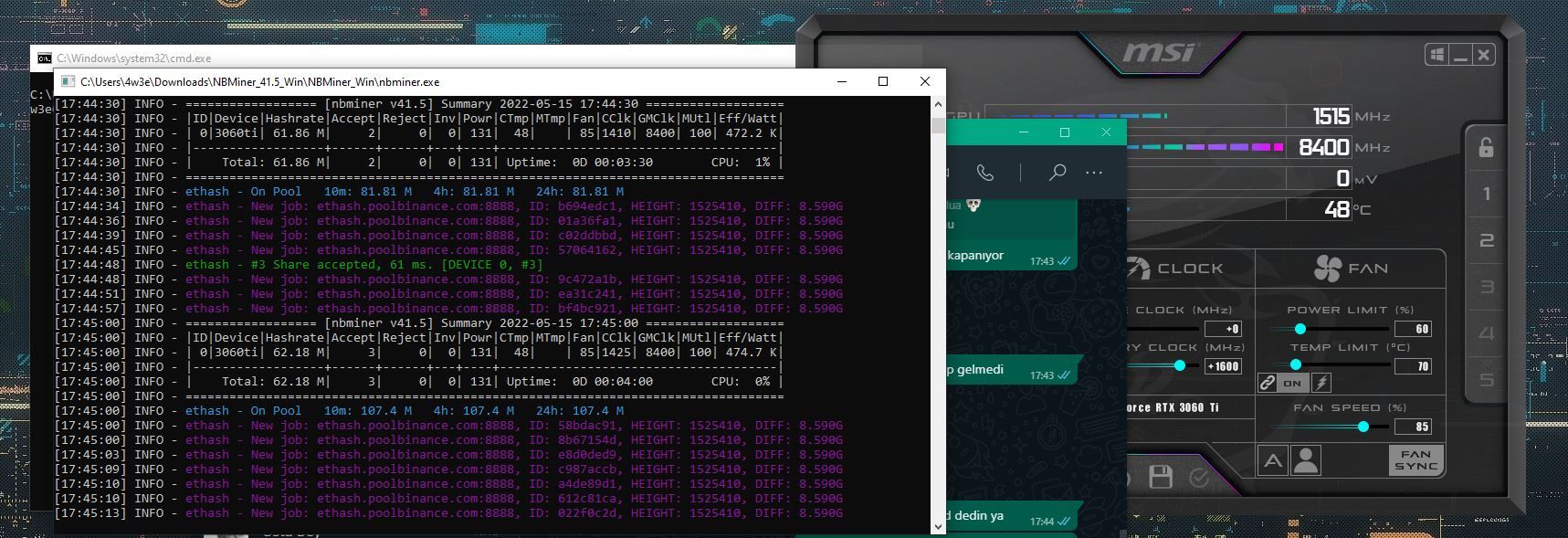Click the lightning bolt priority icon
Viewport: 1568px width, 538px height.
click(x=1321, y=384)
